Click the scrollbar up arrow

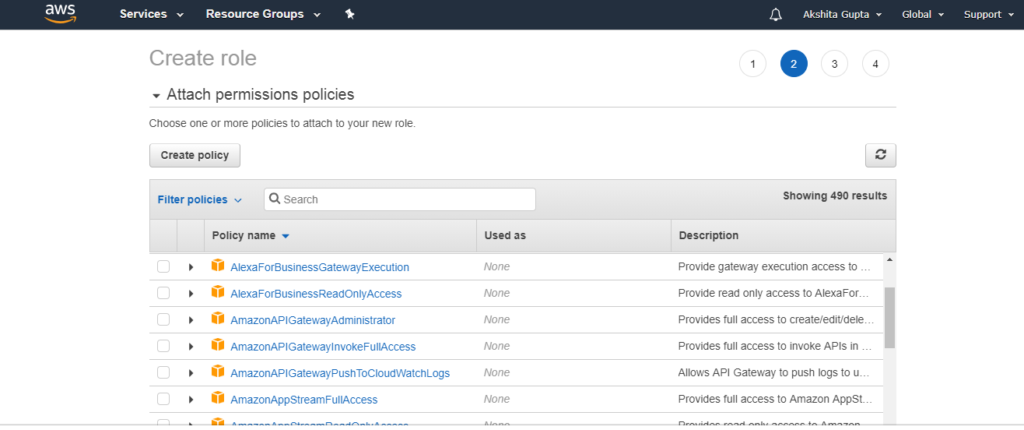tap(889, 260)
